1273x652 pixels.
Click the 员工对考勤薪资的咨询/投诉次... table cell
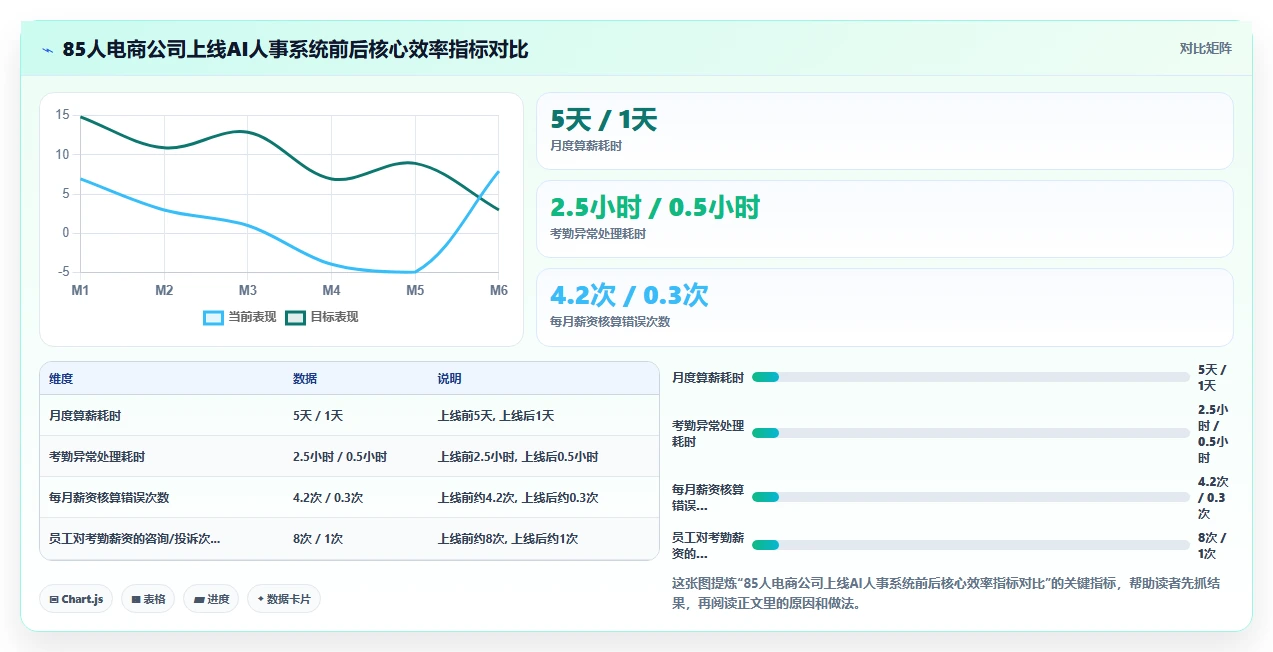click(x=135, y=539)
